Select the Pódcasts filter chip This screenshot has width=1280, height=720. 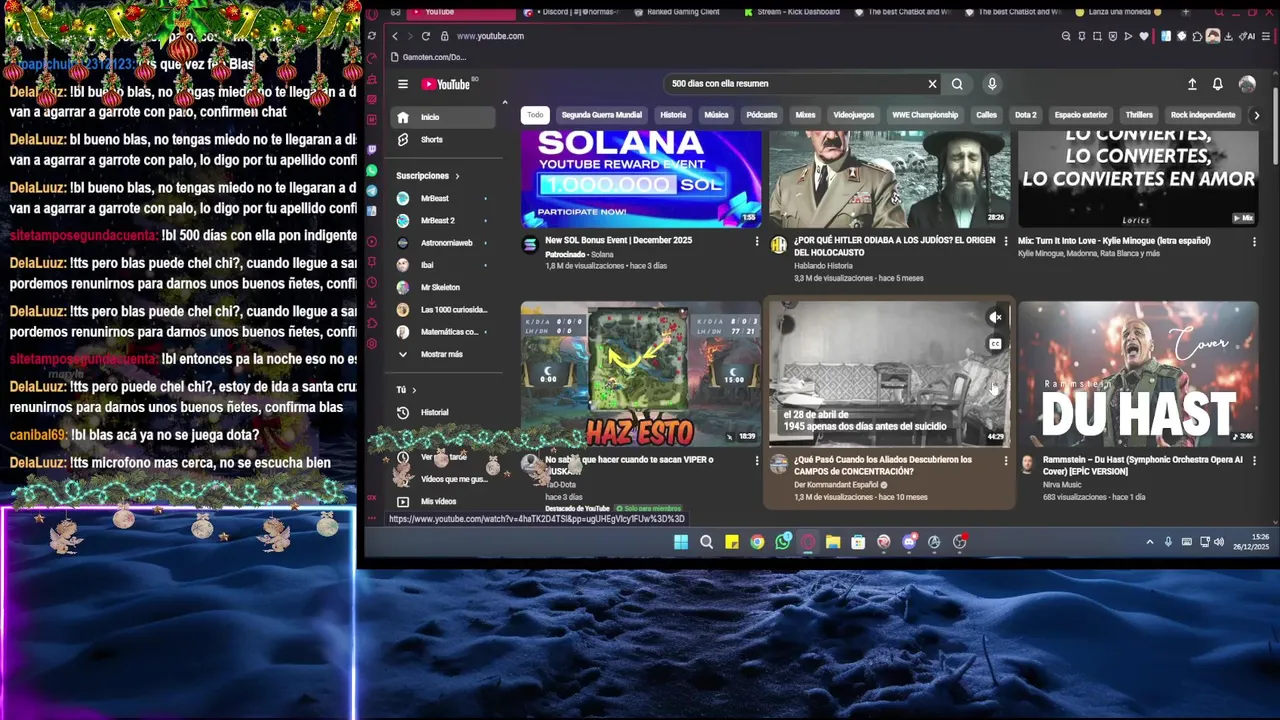tap(761, 115)
